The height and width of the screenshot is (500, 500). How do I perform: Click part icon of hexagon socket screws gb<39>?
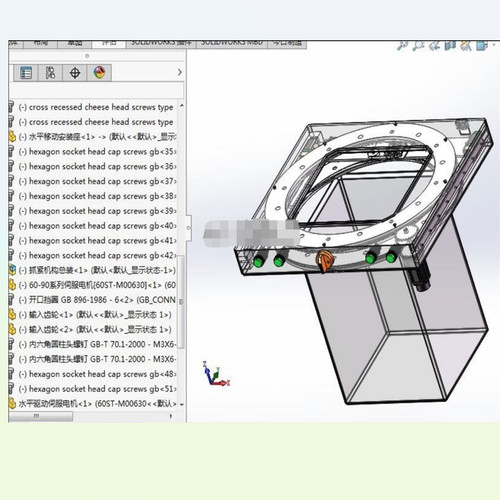(12, 211)
